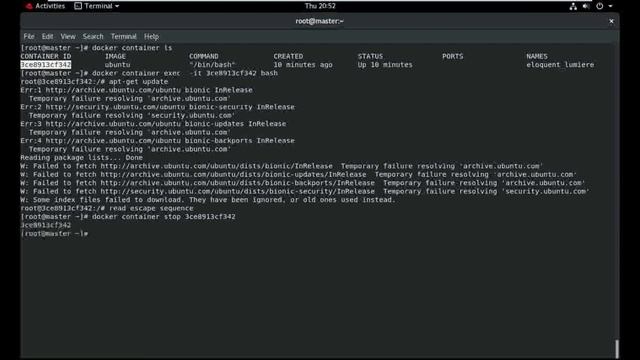
Task: Click the 'read escape sequence' line
Action: point(107,208)
